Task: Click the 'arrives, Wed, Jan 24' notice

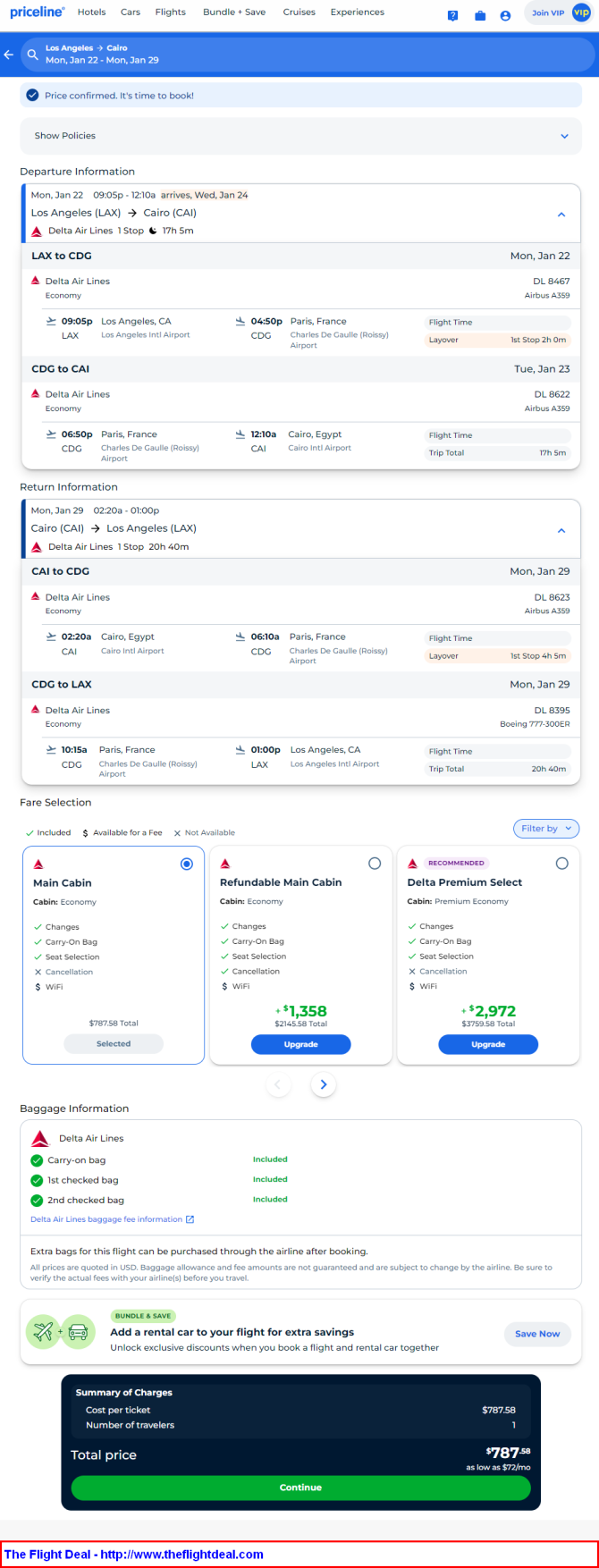Action: (x=205, y=195)
